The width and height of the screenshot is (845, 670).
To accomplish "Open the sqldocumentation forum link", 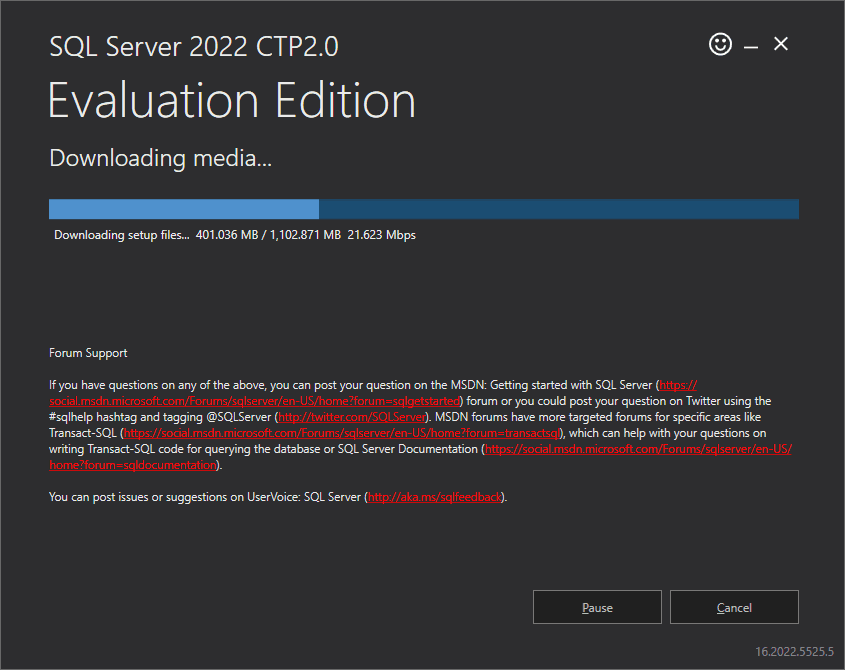I will [x=638, y=449].
